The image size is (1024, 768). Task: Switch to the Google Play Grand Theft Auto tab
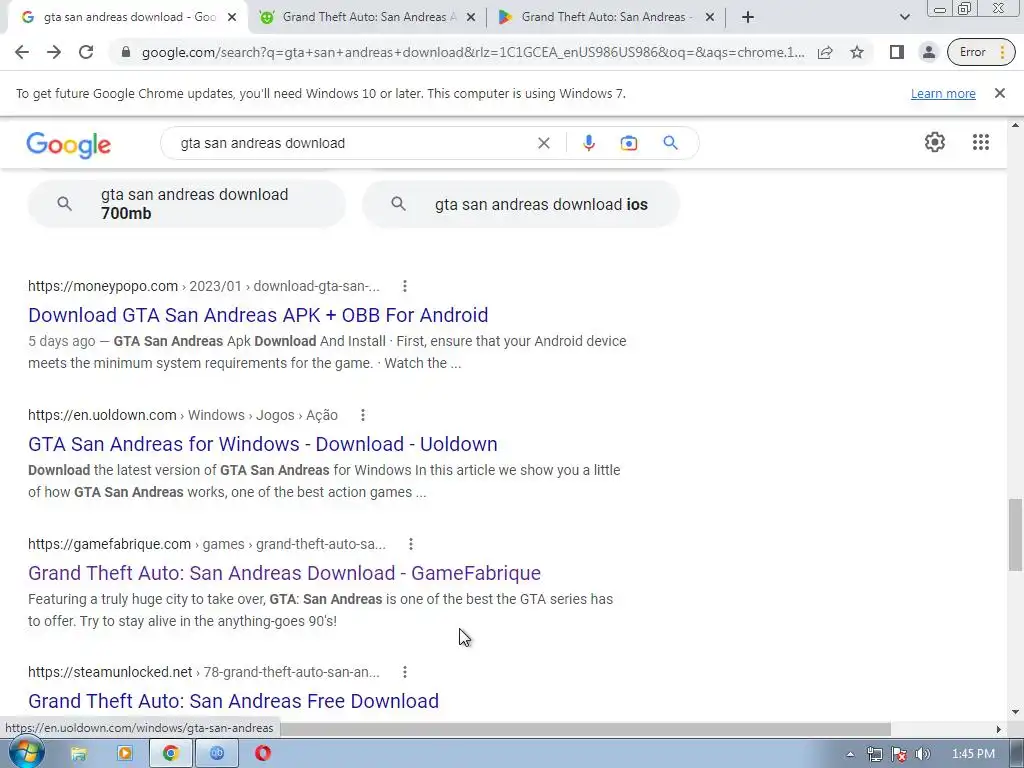pyautogui.click(x=604, y=18)
